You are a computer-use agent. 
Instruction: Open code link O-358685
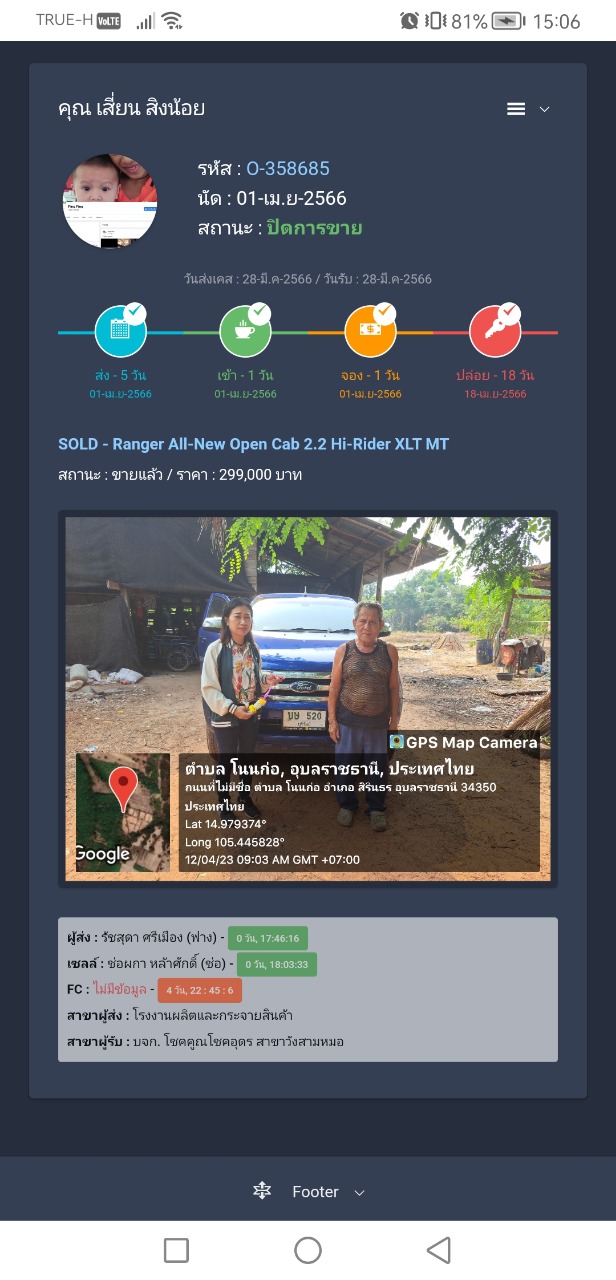pyautogui.click(x=288, y=168)
